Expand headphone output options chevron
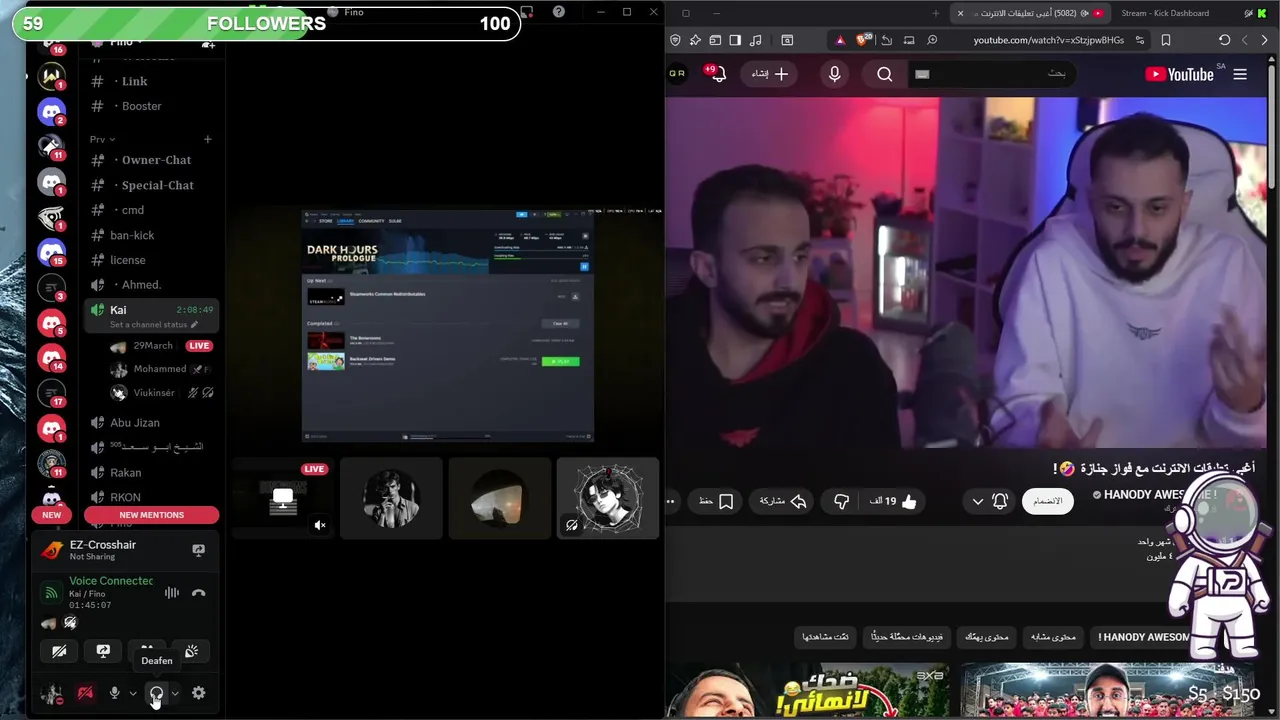1280x720 pixels. 175,693
